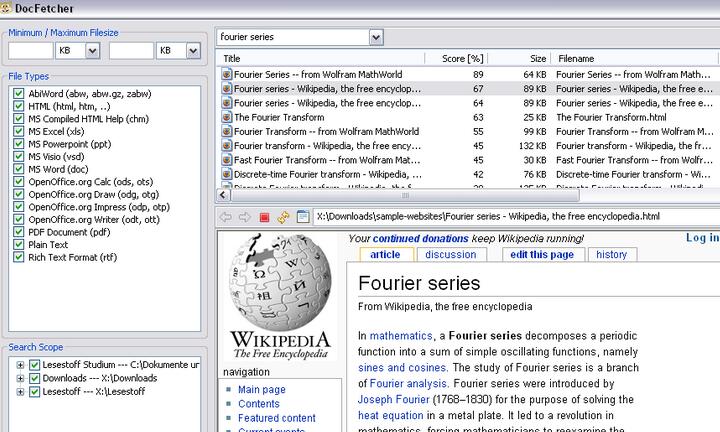Click the Log in link
Viewport: 720px width, 432px height.
702,237
